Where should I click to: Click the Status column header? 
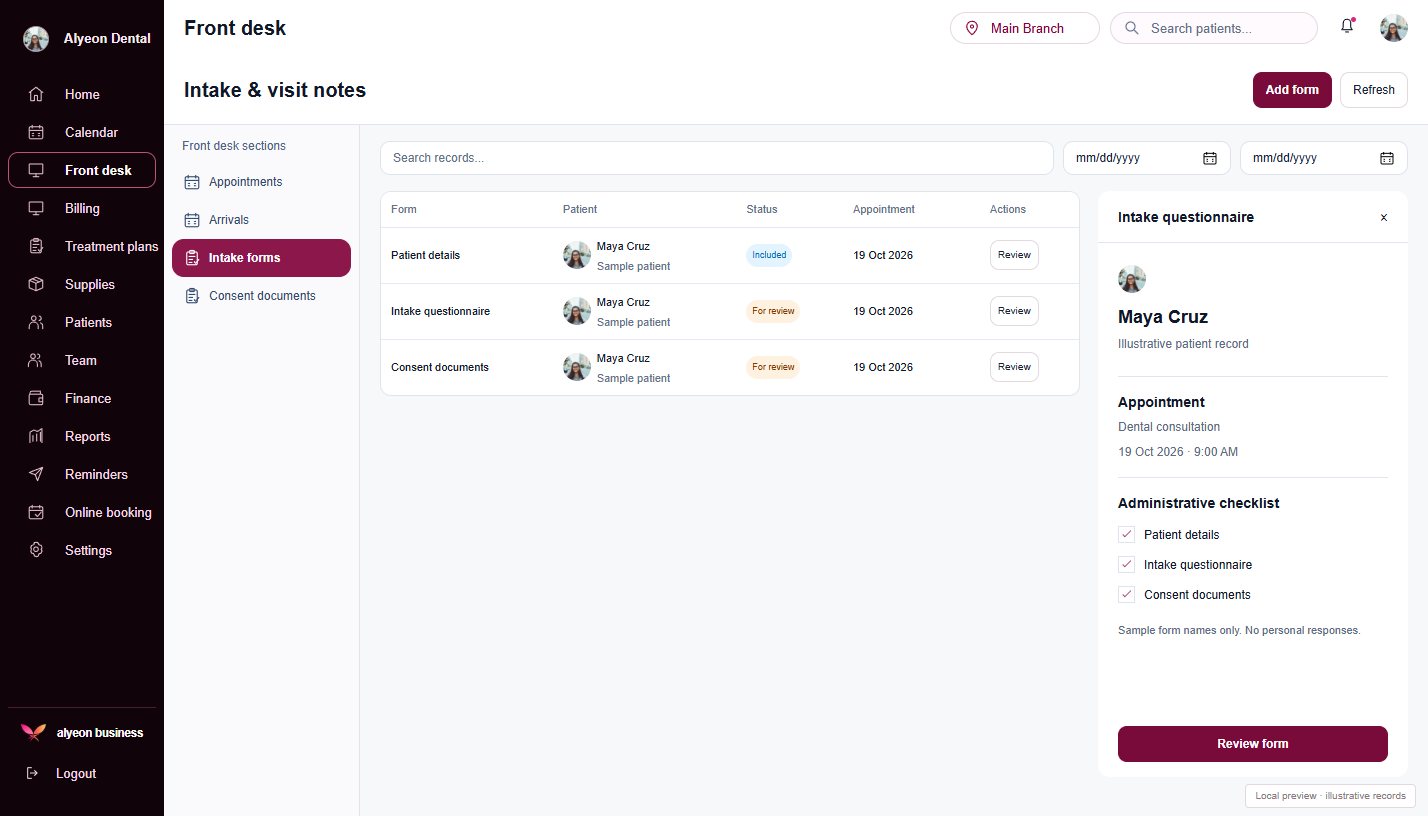pos(762,209)
